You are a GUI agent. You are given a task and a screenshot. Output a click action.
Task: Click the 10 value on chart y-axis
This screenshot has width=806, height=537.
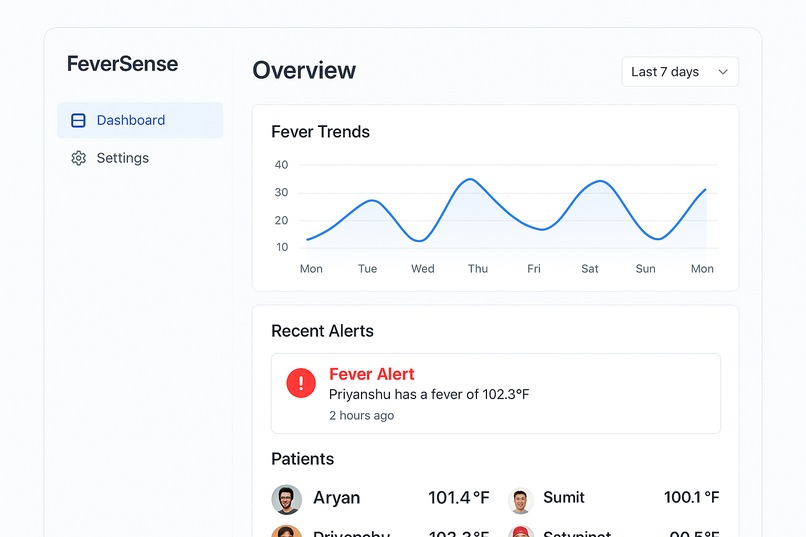click(282, 247)
